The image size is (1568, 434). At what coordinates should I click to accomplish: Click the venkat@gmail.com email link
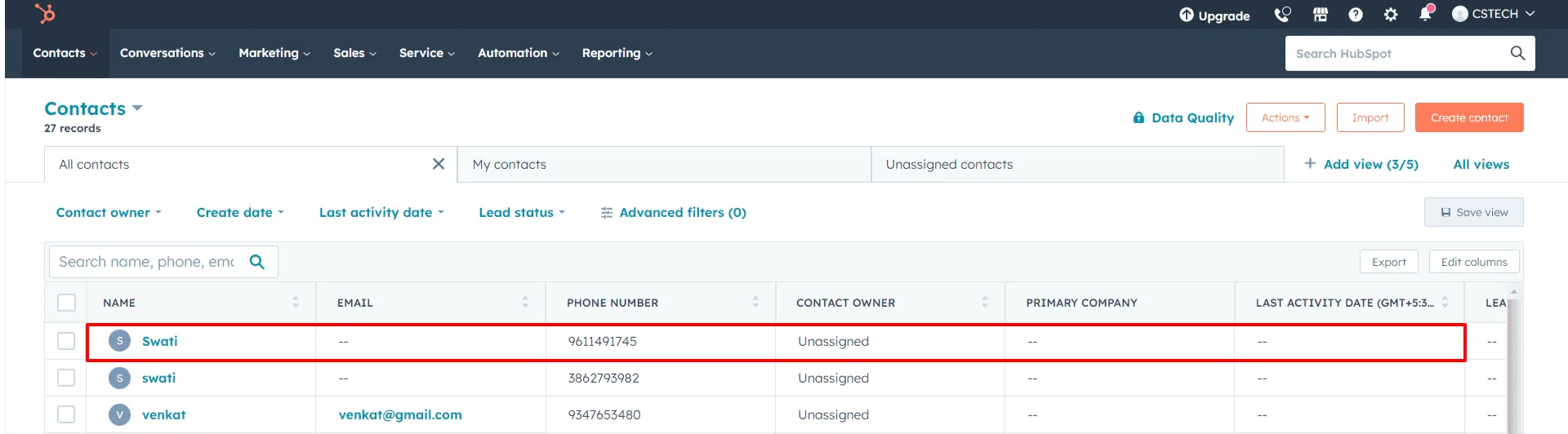pyautogui.click(x=400, y=414)
